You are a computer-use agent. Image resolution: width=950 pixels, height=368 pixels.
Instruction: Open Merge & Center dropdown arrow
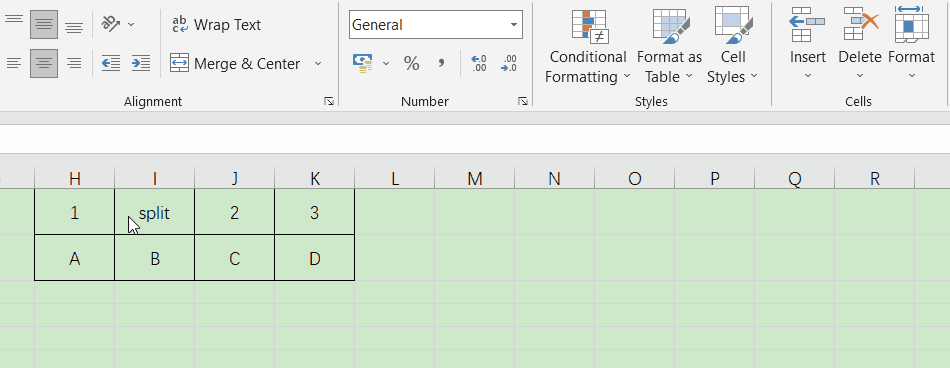point(318,64)
